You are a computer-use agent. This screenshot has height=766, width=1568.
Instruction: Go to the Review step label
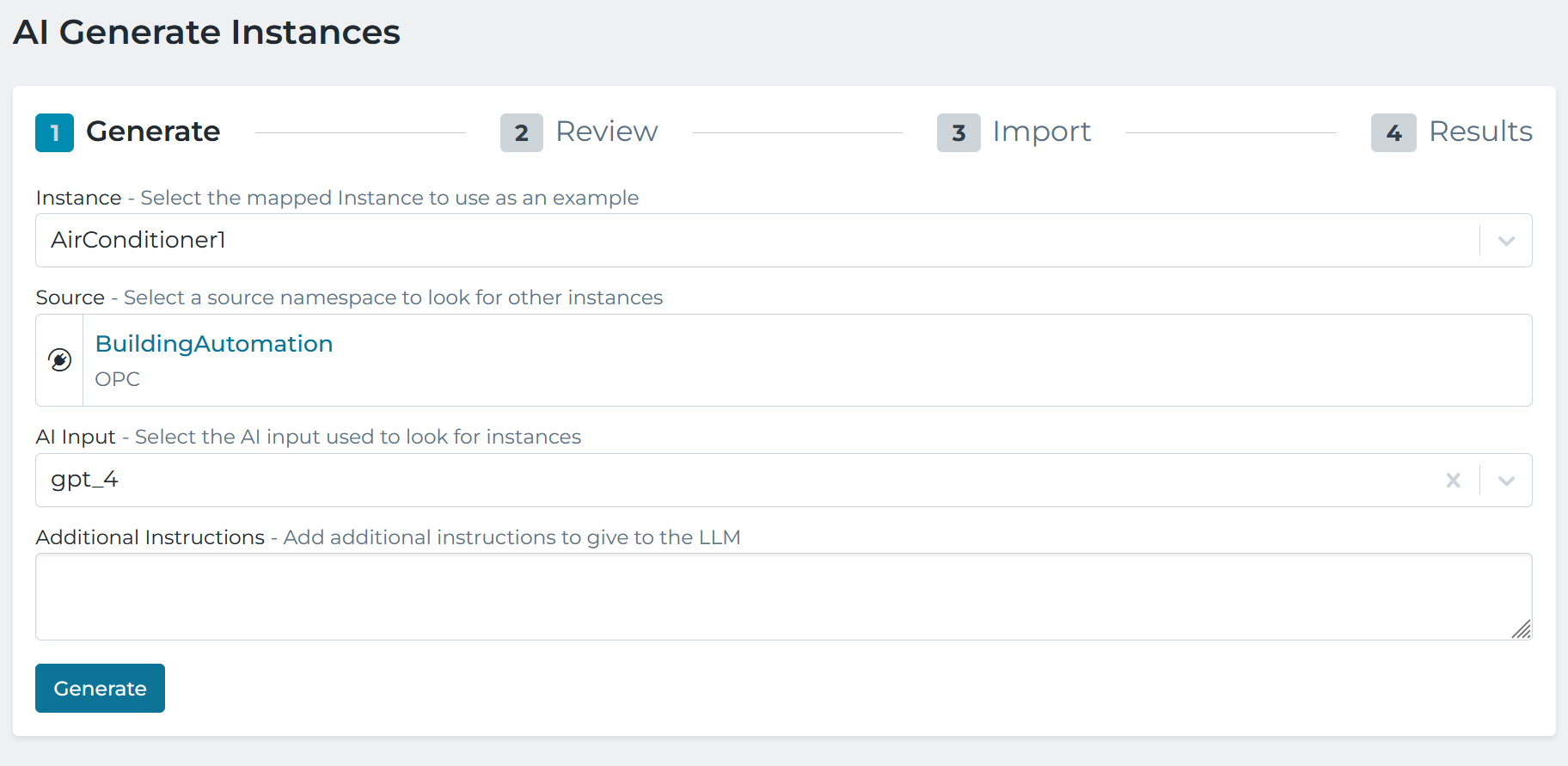click(x=606, y=132)
